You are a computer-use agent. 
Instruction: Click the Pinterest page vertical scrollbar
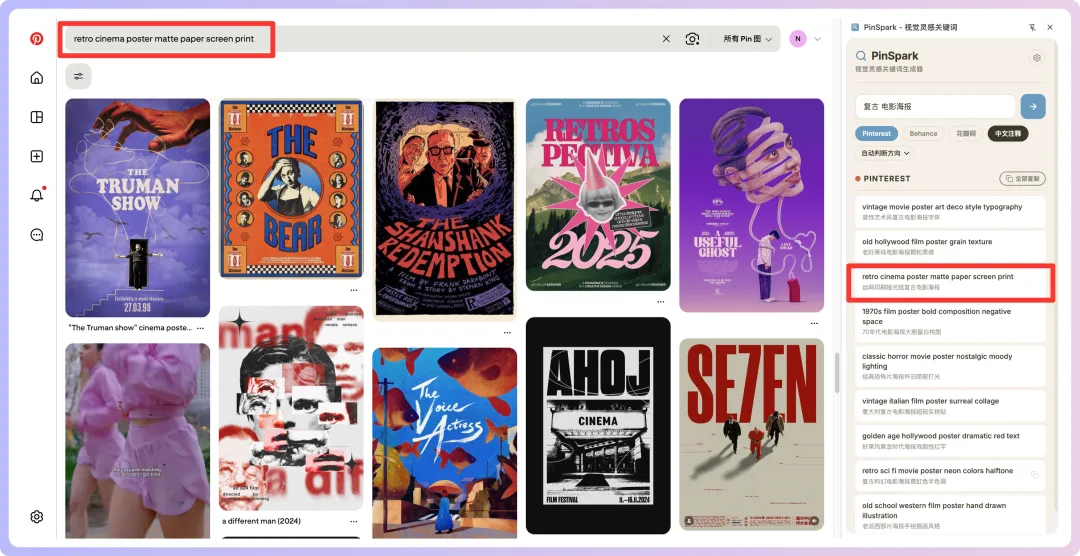[838, 373]
